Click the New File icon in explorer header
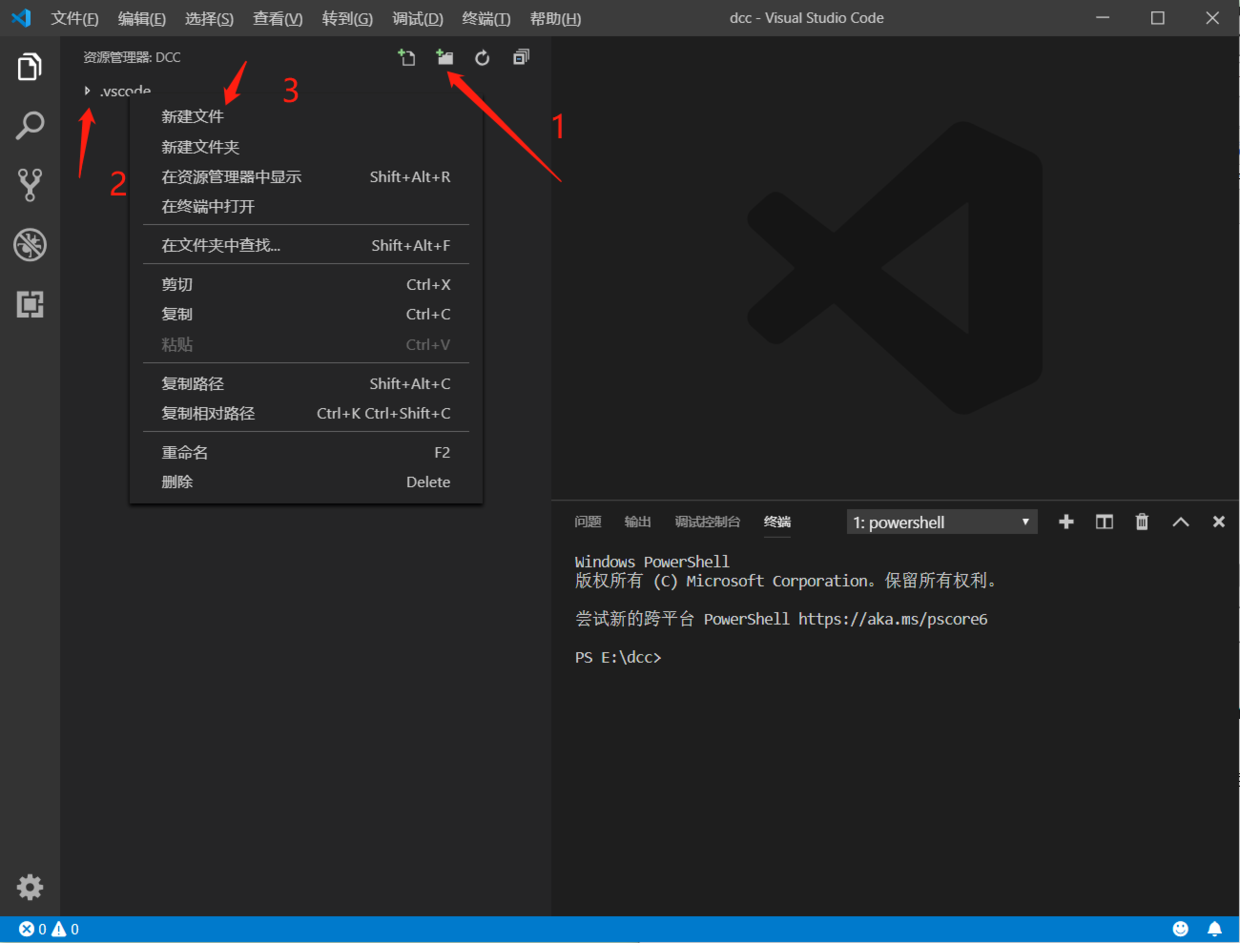 pos(407,58)
